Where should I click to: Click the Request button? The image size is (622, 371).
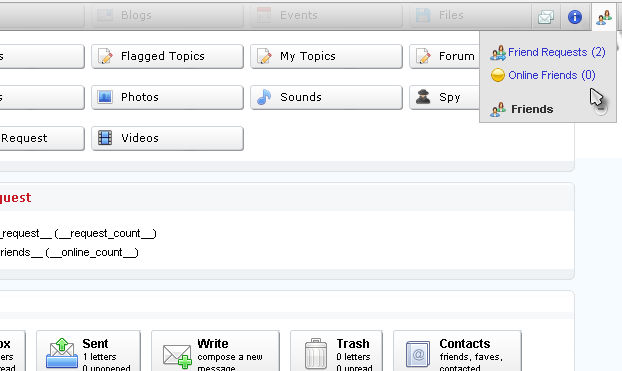coord(42,138)
